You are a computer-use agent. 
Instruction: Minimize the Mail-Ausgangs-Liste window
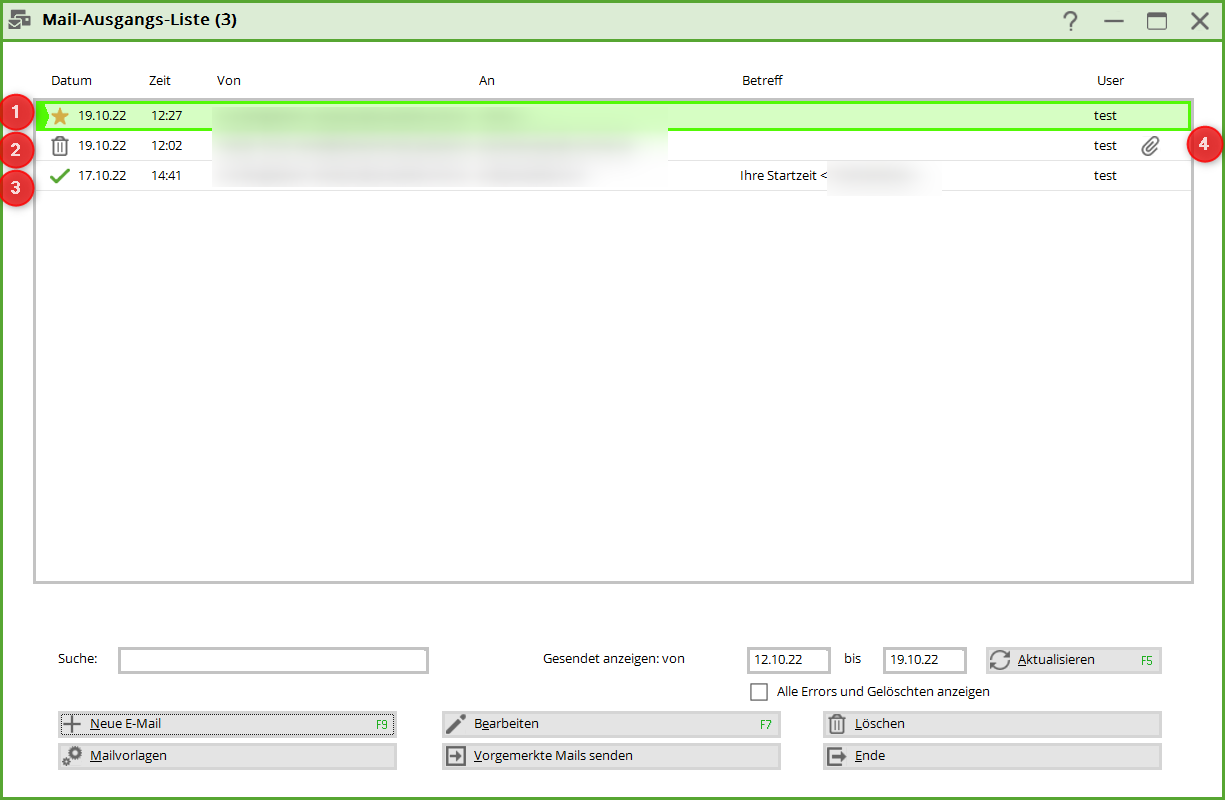[x=1114, y=21]
